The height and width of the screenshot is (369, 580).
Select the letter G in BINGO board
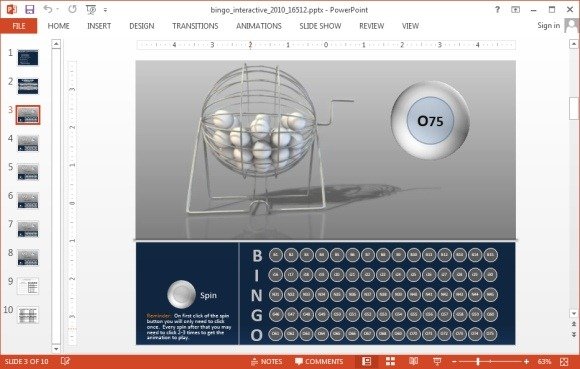click(257, 315)
